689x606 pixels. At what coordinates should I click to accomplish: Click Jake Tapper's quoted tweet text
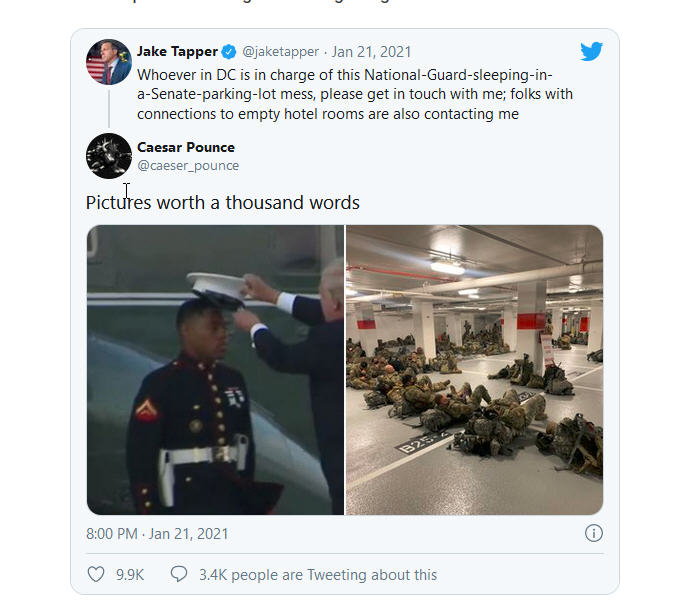[x=355, y=94]
